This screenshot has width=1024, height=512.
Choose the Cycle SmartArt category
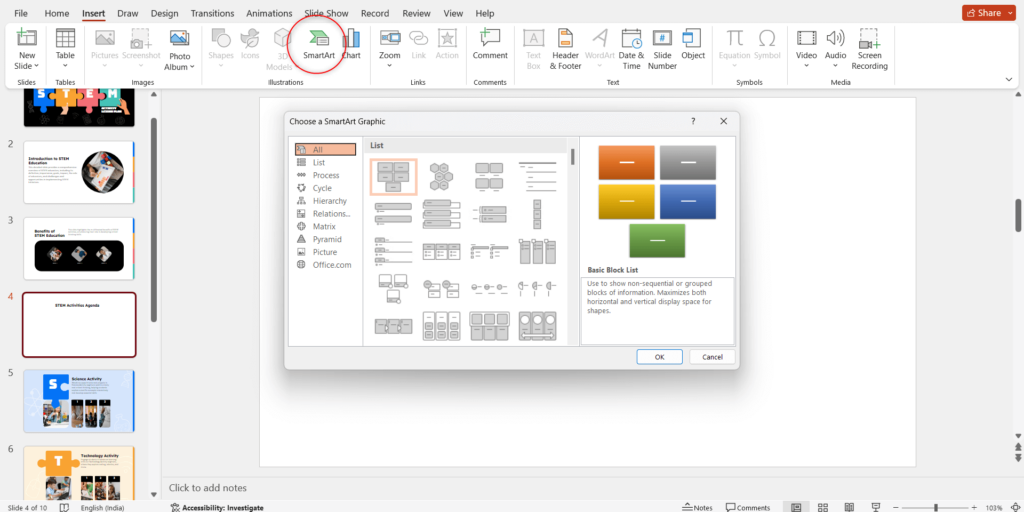[x=322, y=188]
